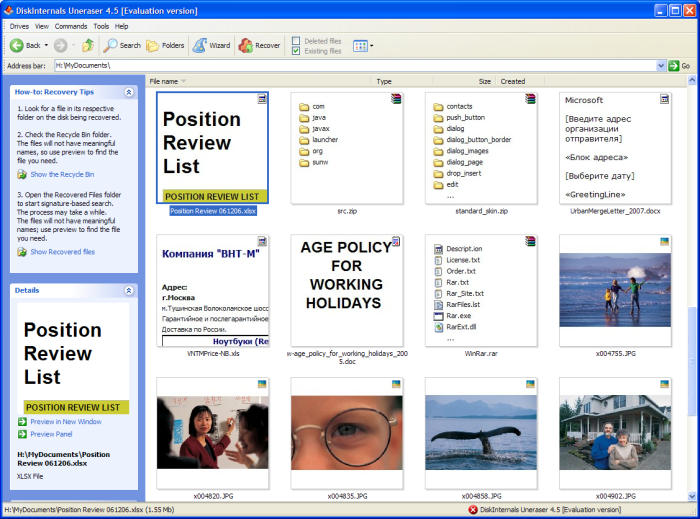
Task: Click the Forward navigation arrow icon
Action: tap(60, 45)
